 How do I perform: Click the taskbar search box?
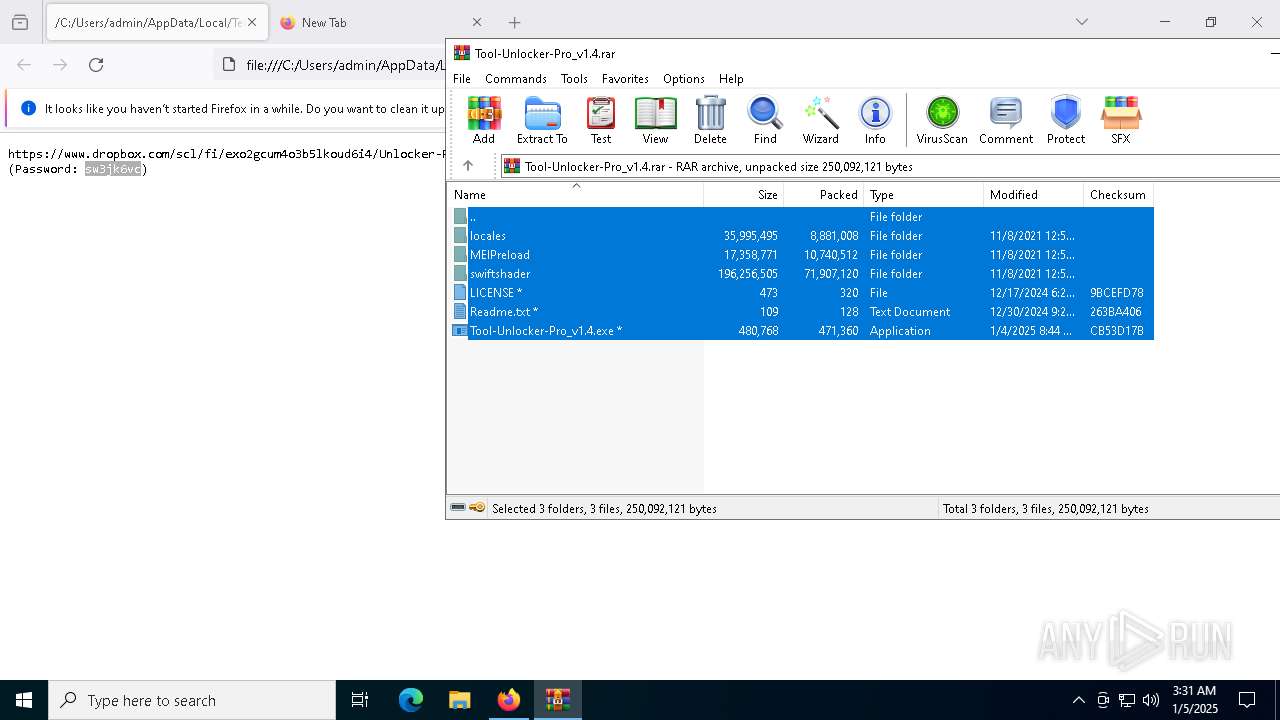click(192, 700)
